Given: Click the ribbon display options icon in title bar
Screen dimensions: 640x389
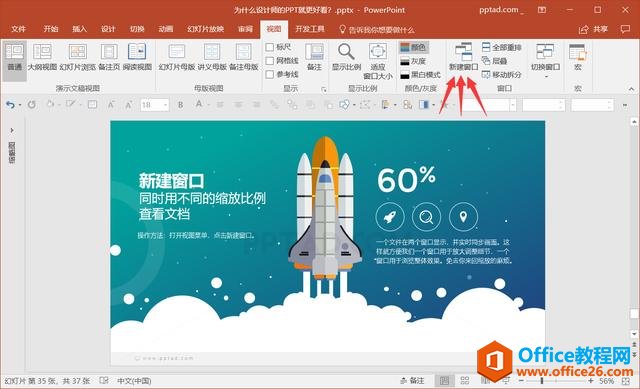Looking at the screenshot, I should click(x=542, y=10).
